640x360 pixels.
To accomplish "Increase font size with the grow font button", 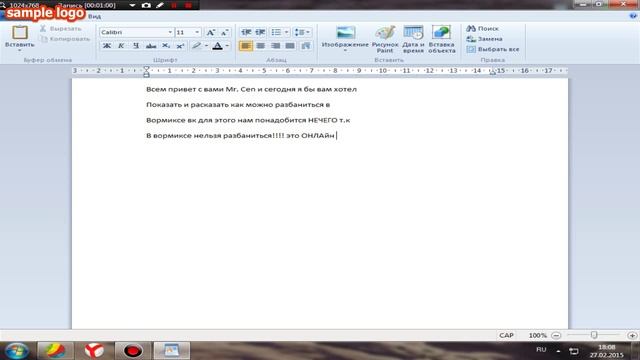I will (211, 32).
